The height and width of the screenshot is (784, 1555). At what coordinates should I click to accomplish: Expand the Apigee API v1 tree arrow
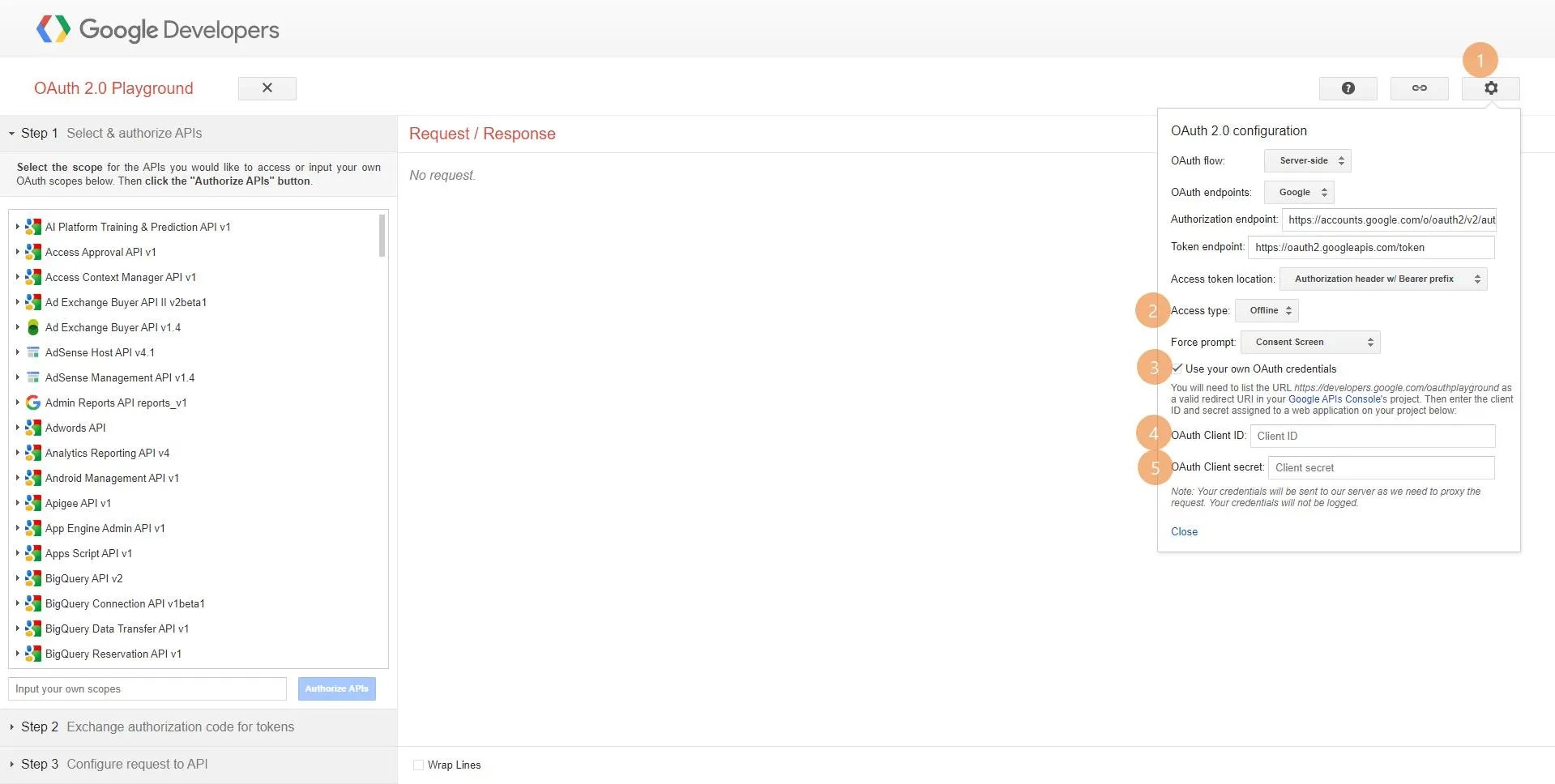point(17,503)
